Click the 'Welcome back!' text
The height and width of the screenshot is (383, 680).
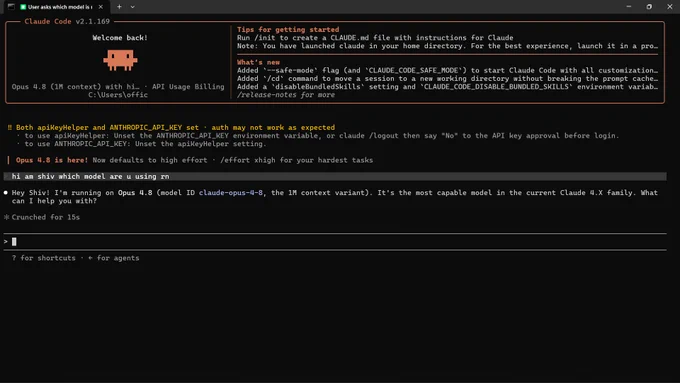[120, 38]
